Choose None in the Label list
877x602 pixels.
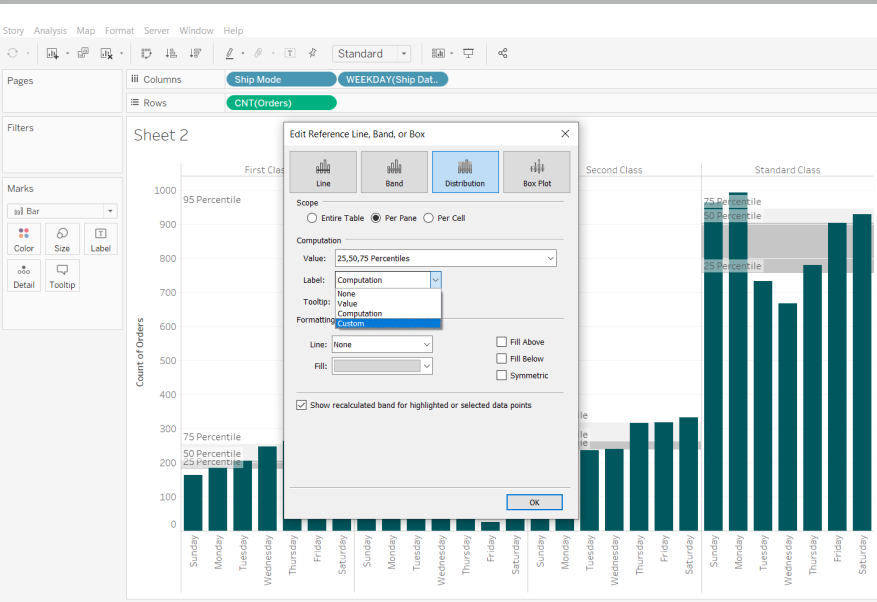pos(388,294)
